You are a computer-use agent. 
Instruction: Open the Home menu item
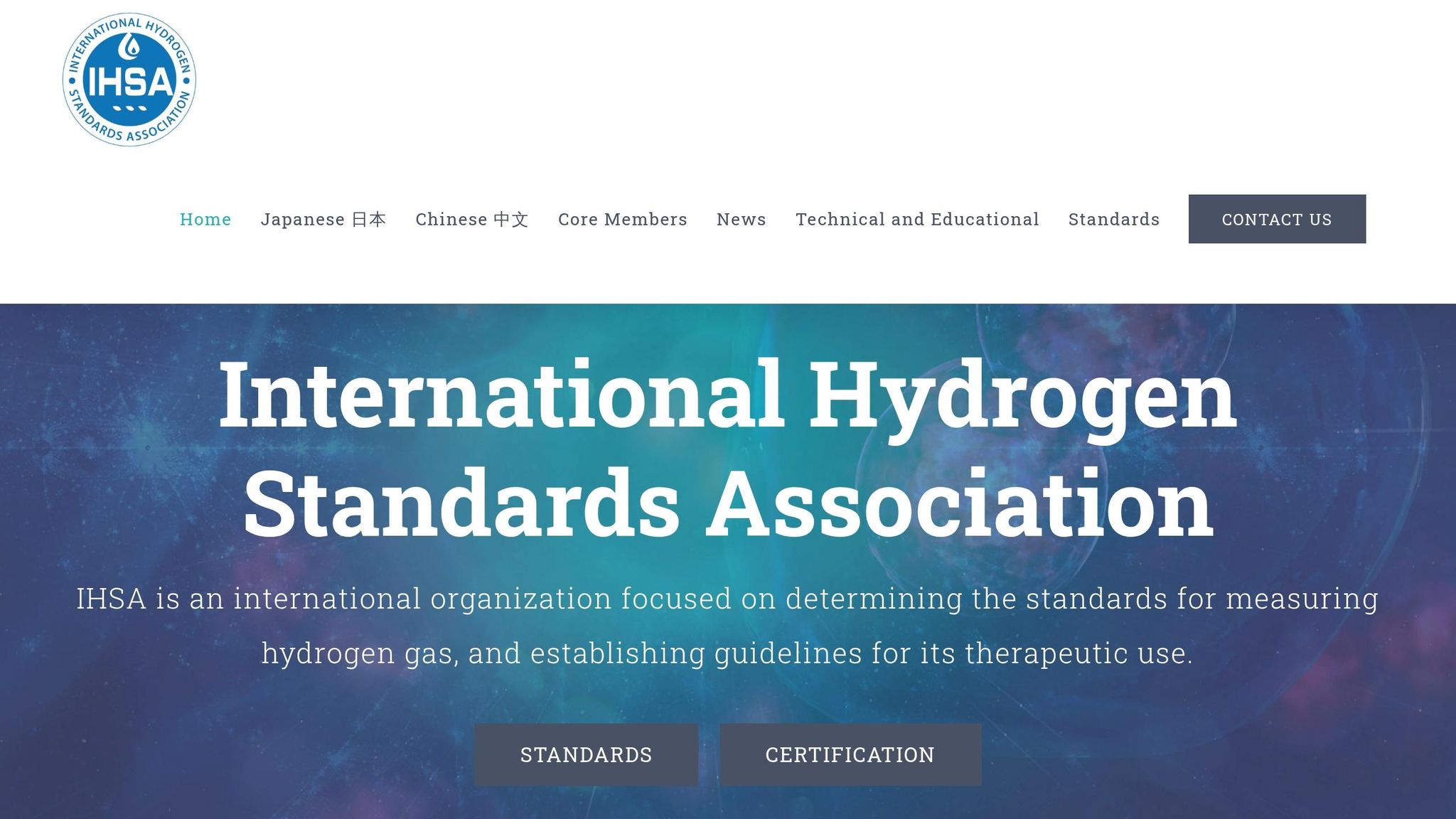coord(205,219)
